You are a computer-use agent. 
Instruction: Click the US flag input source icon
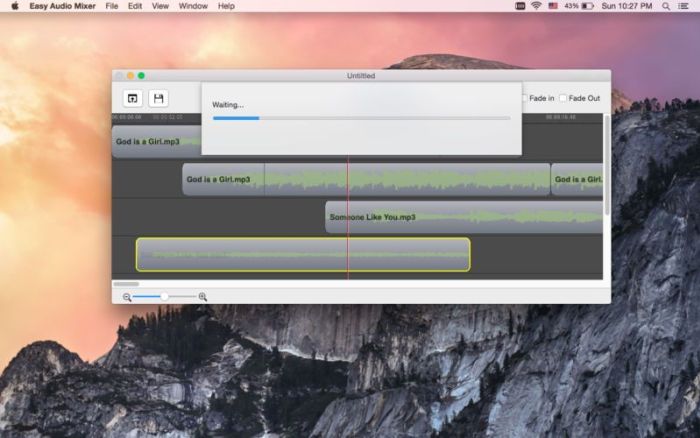pos(553,6)
